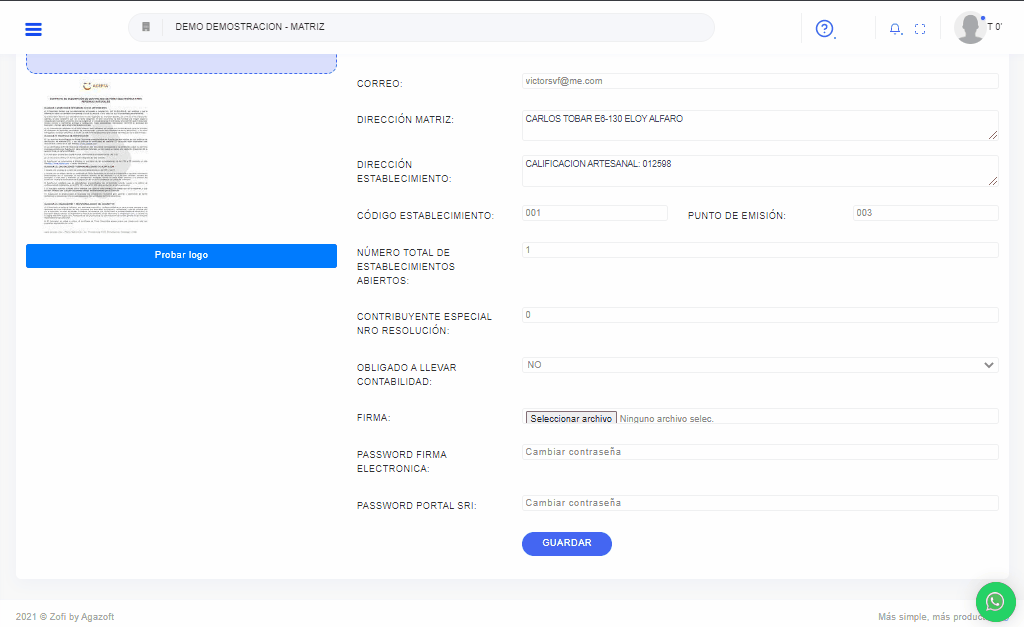Click the help question mark icon
Viewport: 1024px width, 627px height.
click(824, 28)
